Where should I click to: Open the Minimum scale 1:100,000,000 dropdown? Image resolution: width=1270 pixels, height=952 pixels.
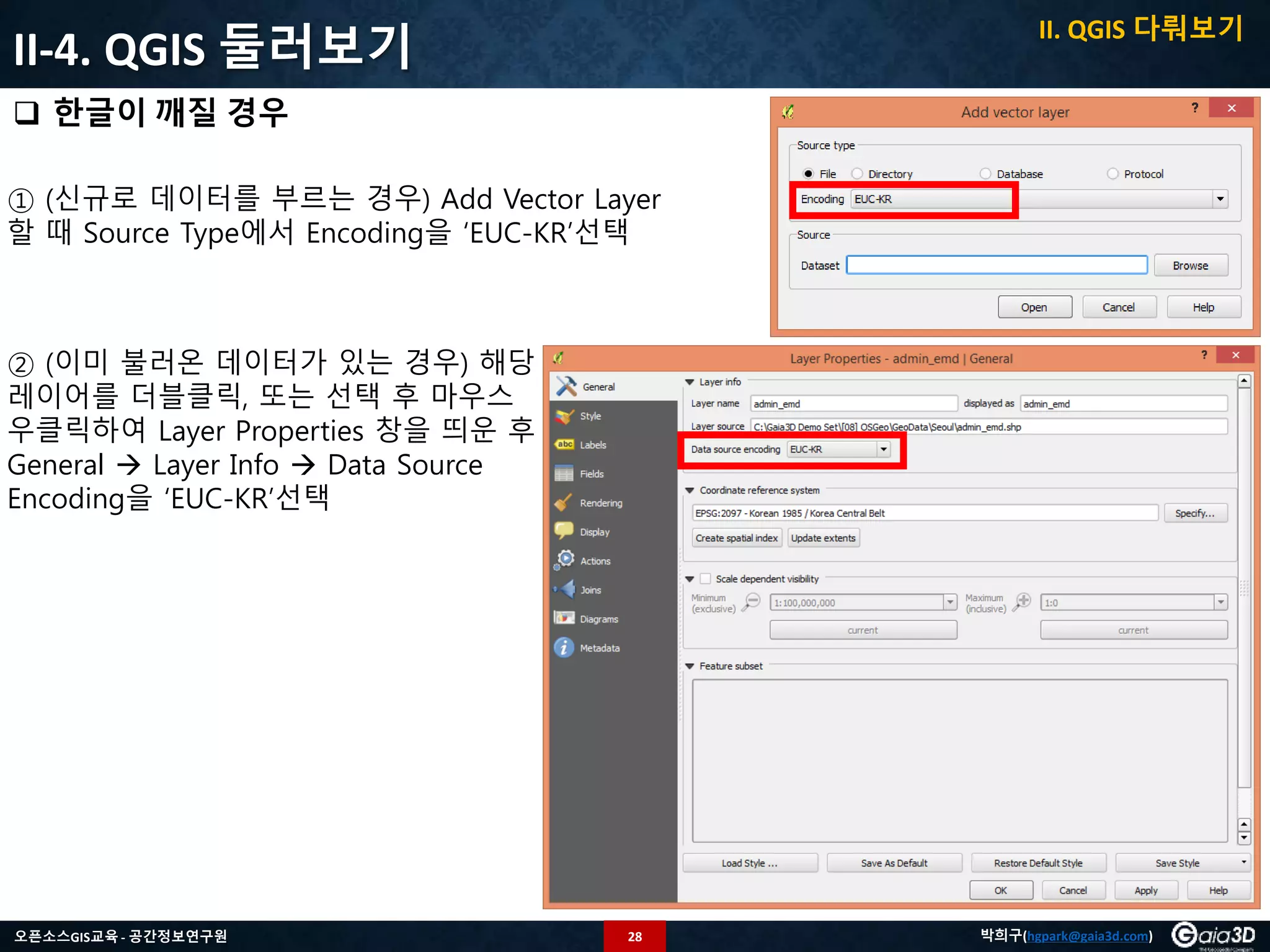pos(950,602)
